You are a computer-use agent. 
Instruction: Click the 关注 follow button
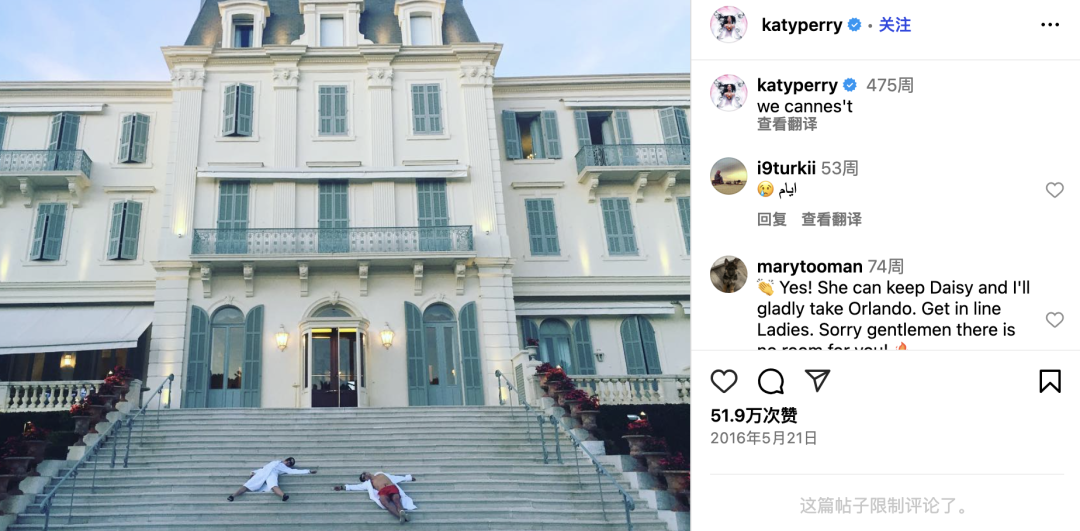point(895,25)
